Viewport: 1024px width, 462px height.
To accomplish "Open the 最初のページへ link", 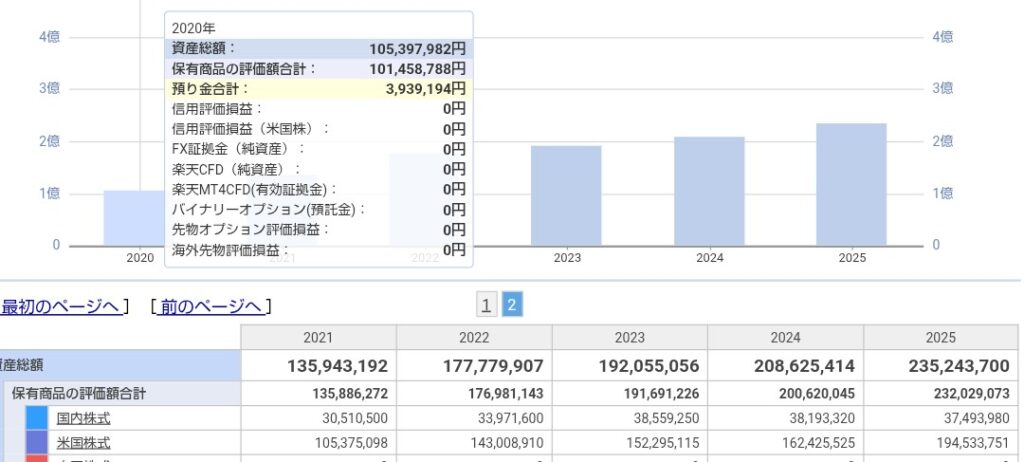I will (60, 307).
